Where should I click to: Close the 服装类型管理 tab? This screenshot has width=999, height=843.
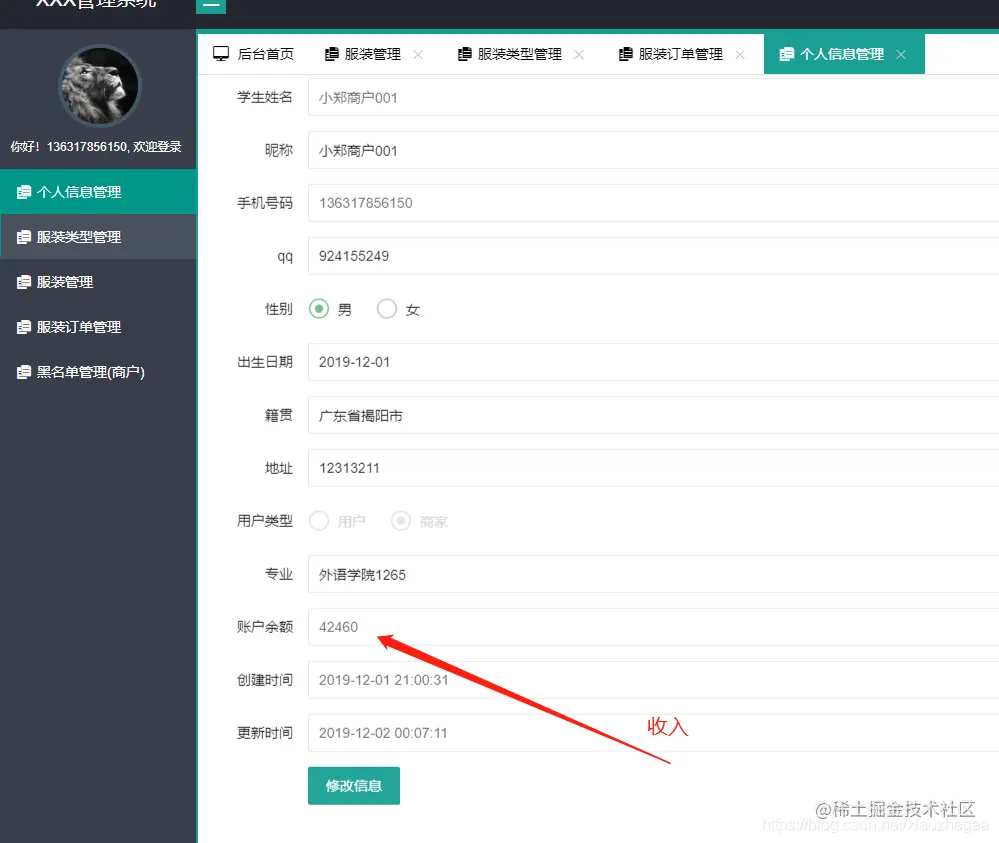click(x=578, y=55)
